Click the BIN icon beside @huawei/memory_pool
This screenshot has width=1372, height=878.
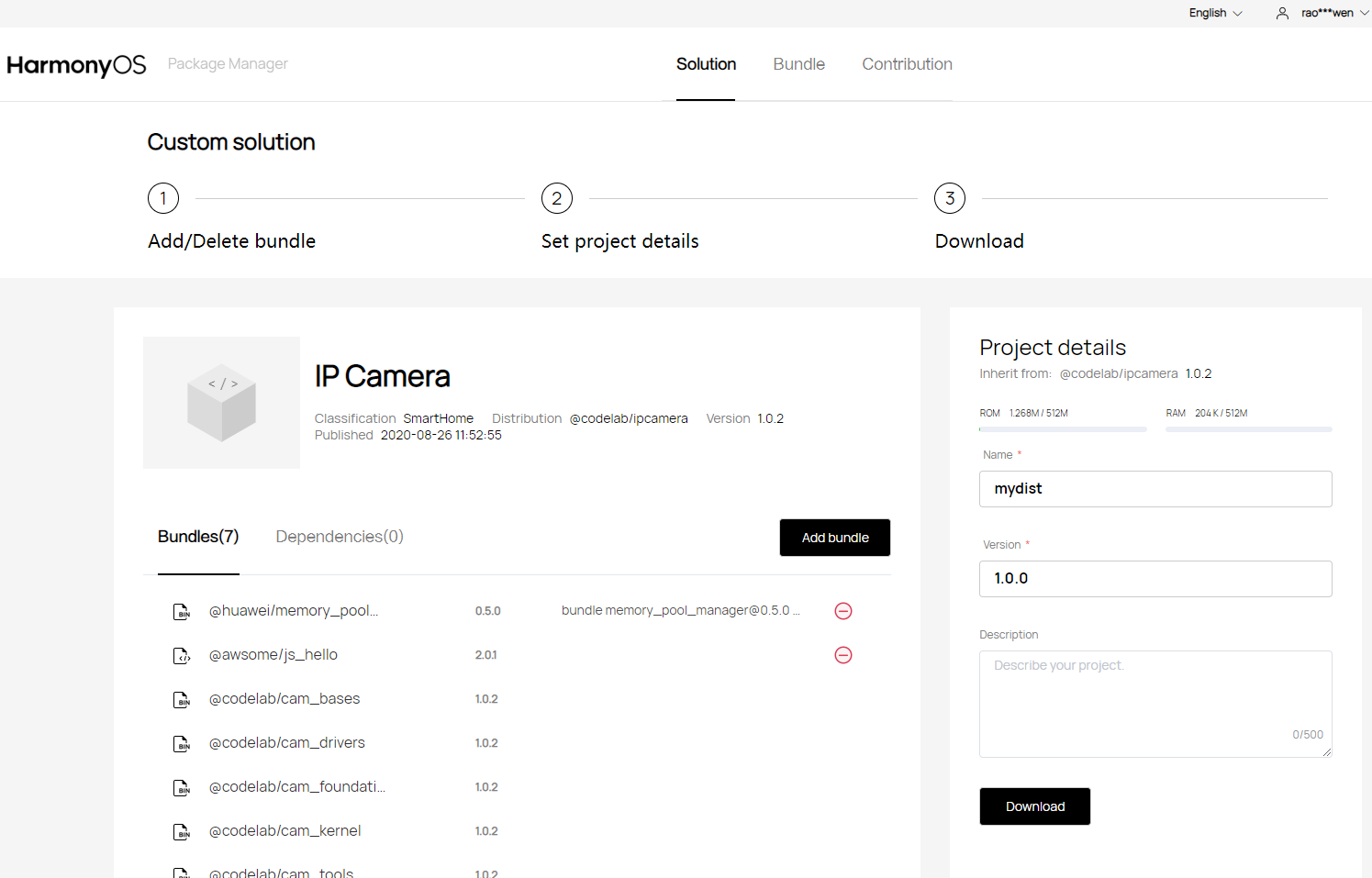(182, 612)
